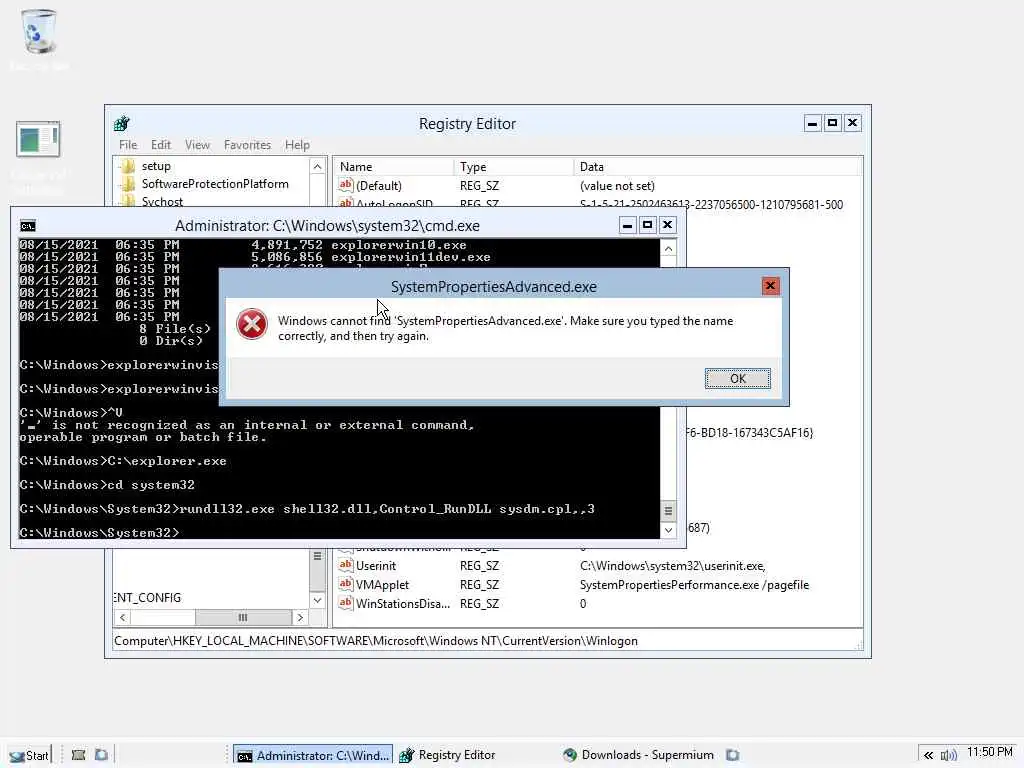The width and height of the screenshot is (1024, 768).
Task: Click the registry tree scroll-up arrow
Action: (x=317, y=167)
